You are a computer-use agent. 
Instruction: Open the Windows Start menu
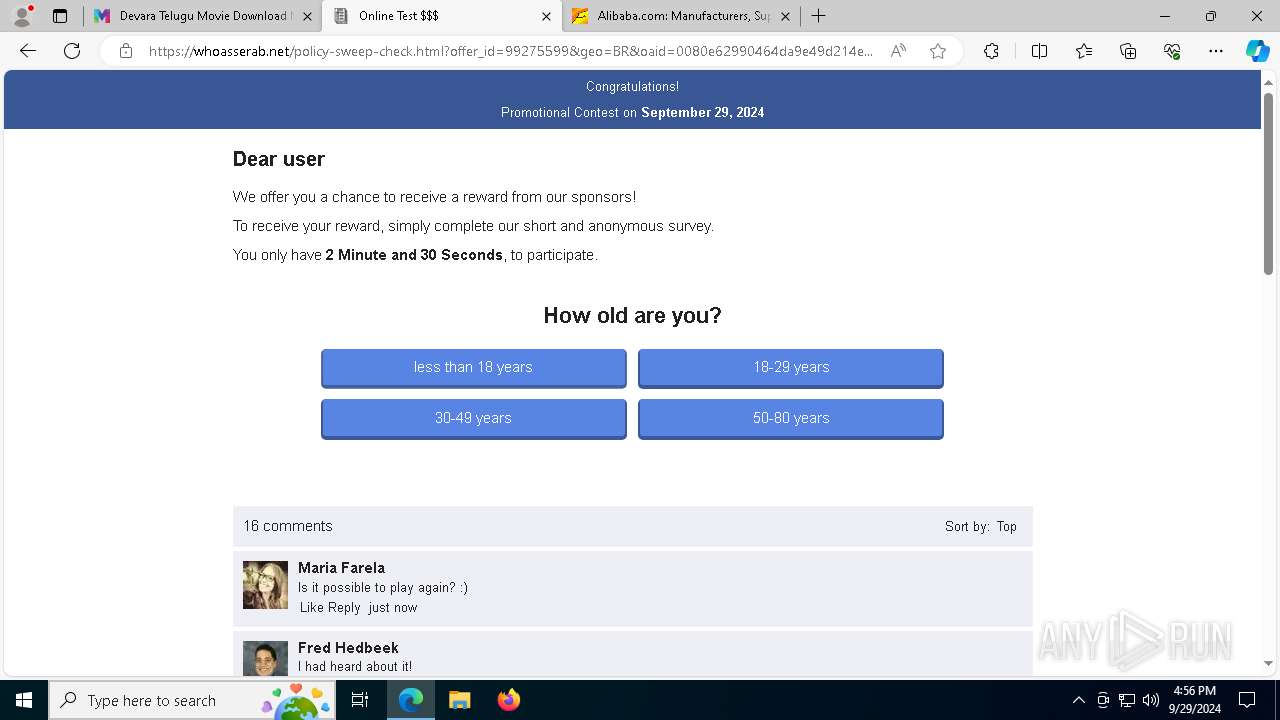(x=24, y=700)
